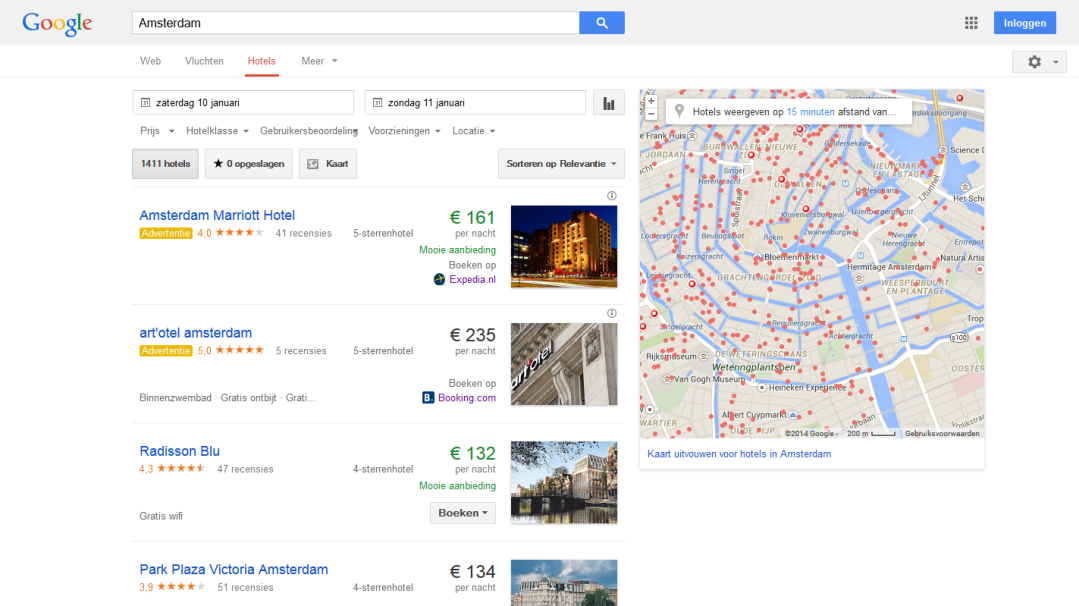Open art'otel amsterdam listing
1079x606 pixels.
click(x=196, y=333)
